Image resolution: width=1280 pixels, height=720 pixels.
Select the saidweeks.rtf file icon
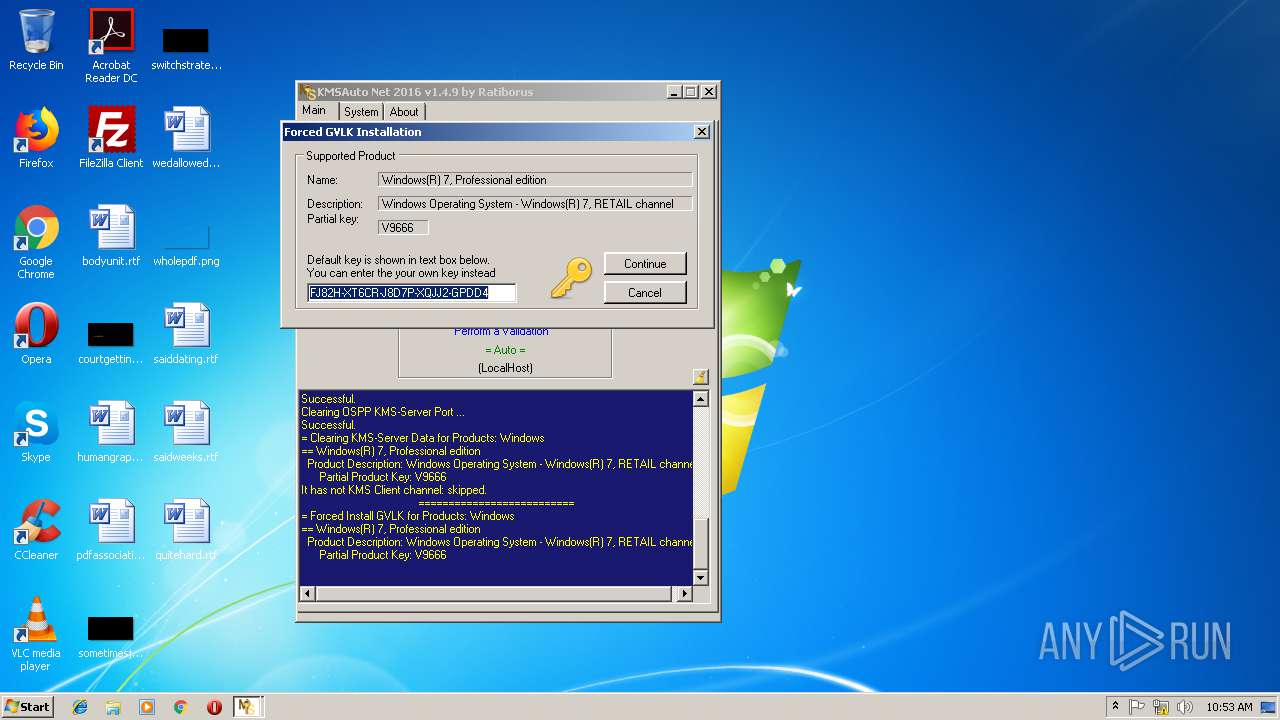click(x=186, y=432)
